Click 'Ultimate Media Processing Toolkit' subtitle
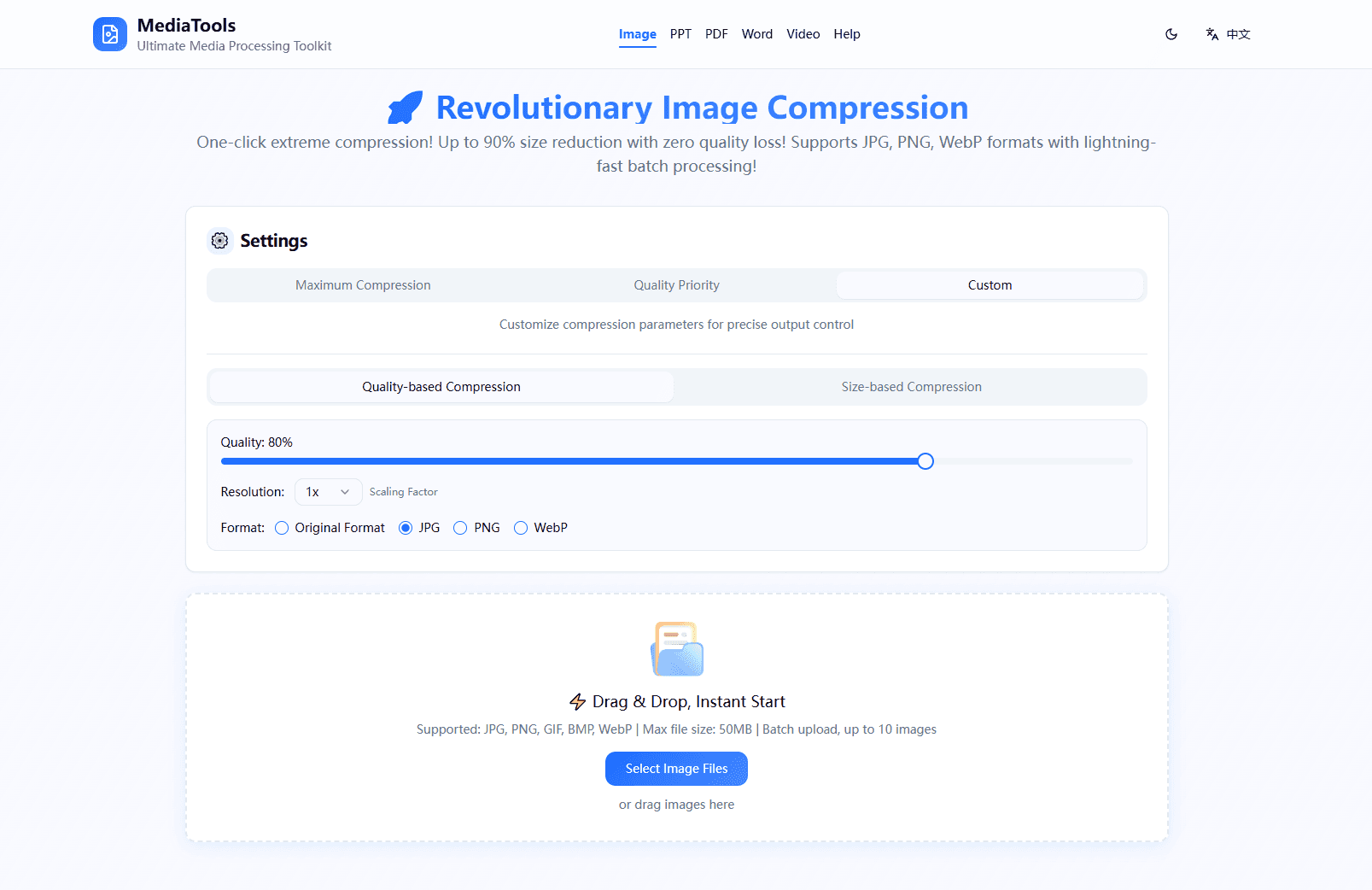 pyautogui.click(x=234, y=46)
